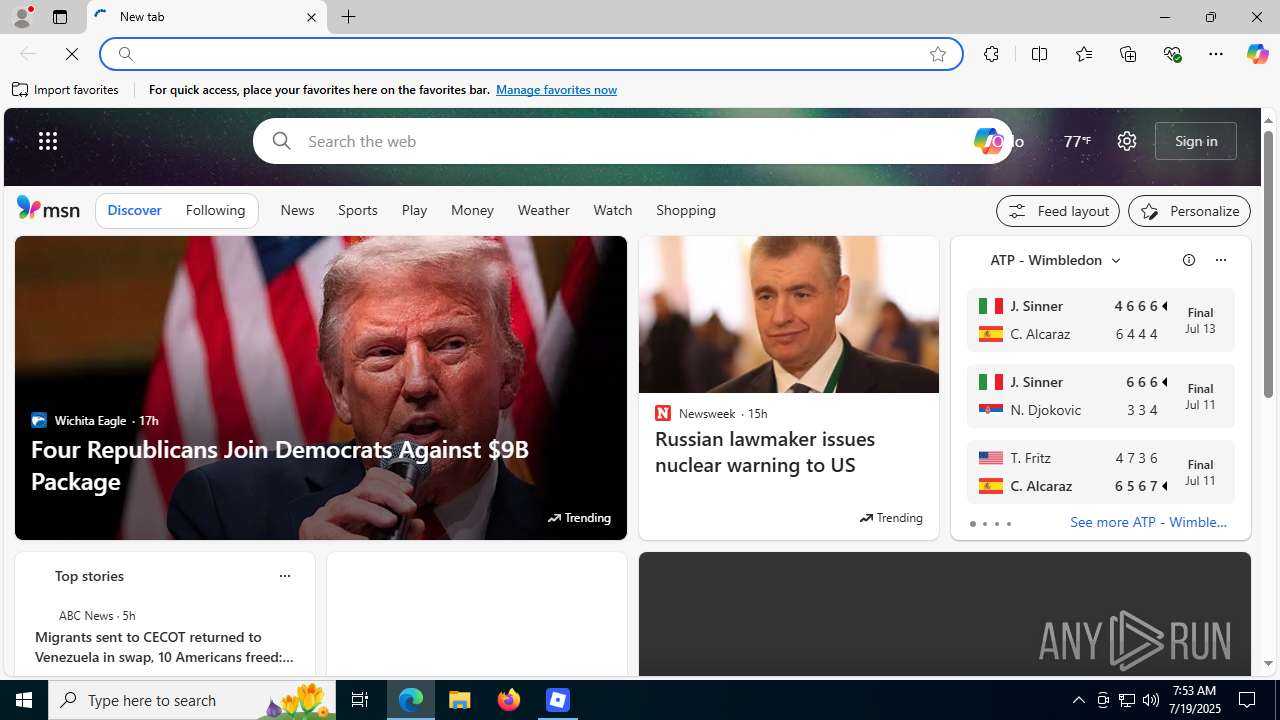The height and width of the screenshot is (720, 1280).
Task: Add this page to favorites star
Action: [x=938, y=54]
